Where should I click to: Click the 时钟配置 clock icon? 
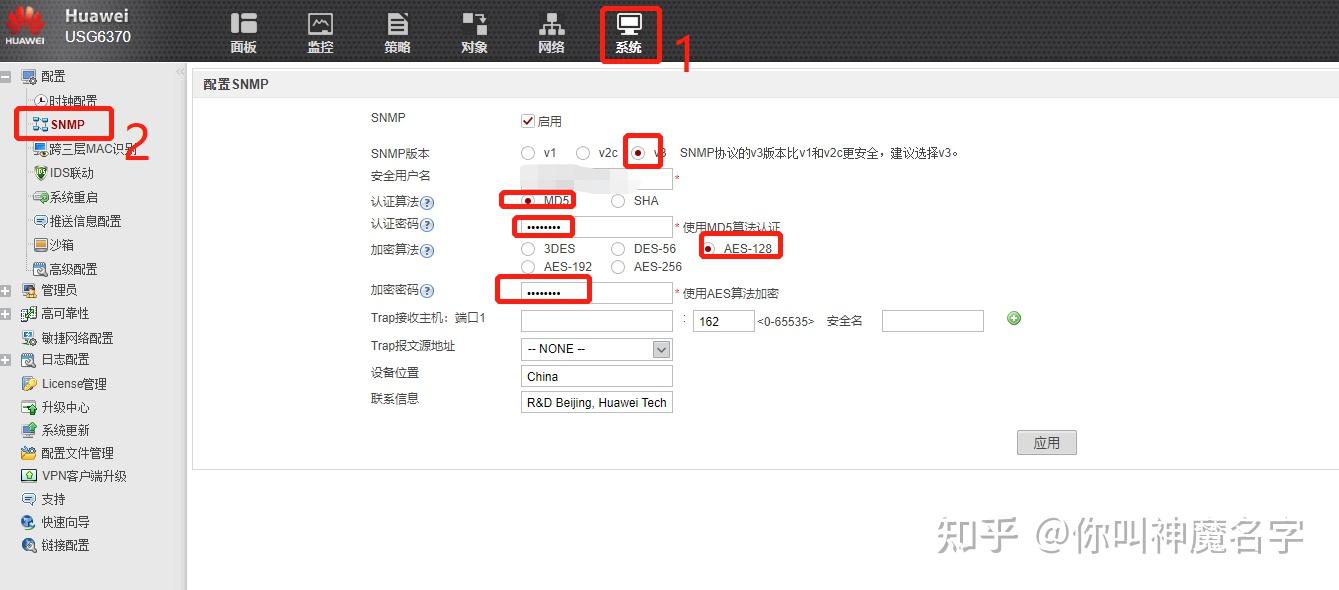(41, 101)
